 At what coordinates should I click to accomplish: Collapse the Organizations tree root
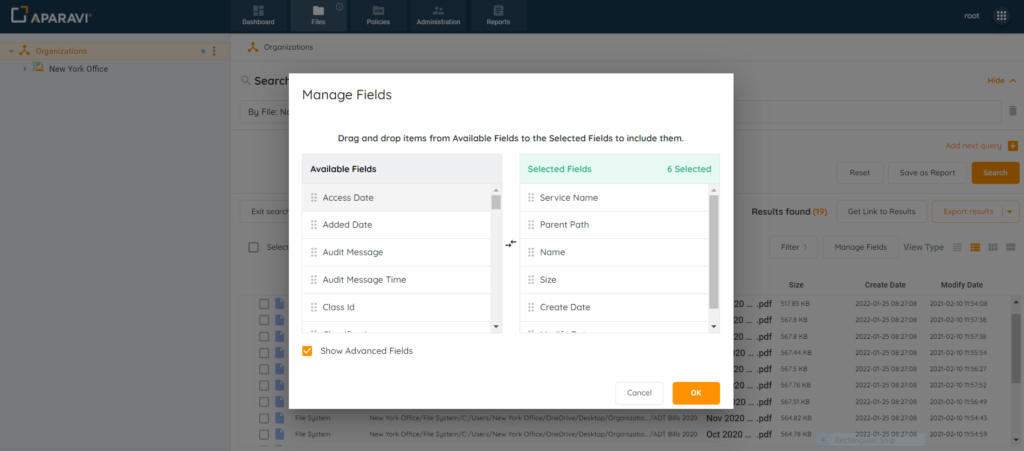click(x=10, y=51)
